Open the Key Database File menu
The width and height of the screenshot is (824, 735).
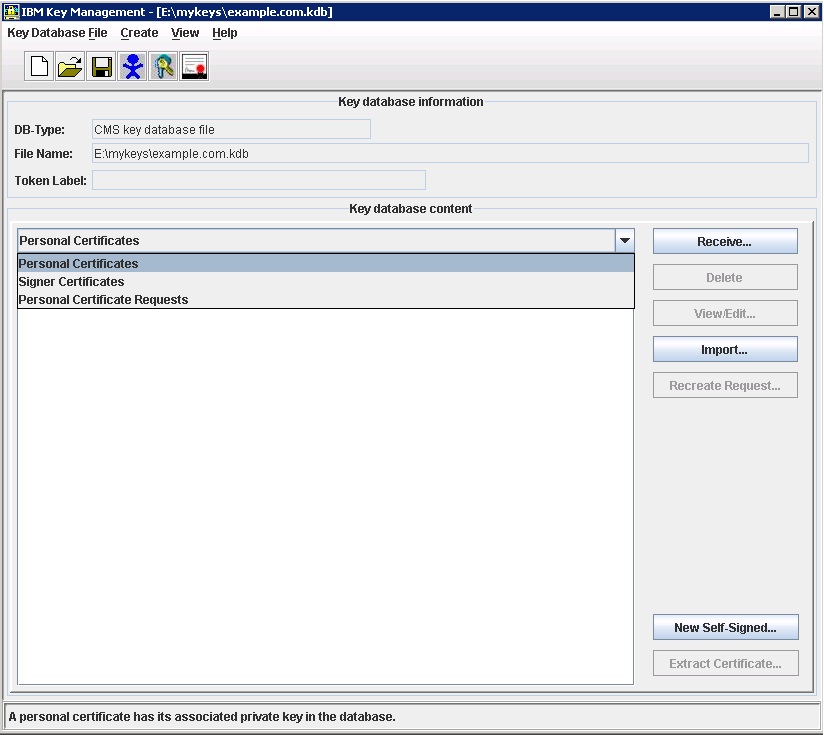pyautogui.click(x=57, y=33)
